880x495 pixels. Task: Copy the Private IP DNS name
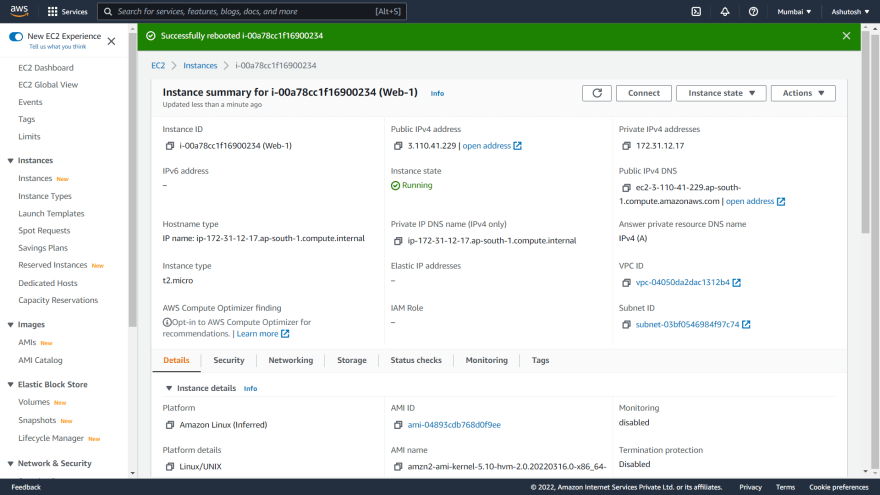398,241
